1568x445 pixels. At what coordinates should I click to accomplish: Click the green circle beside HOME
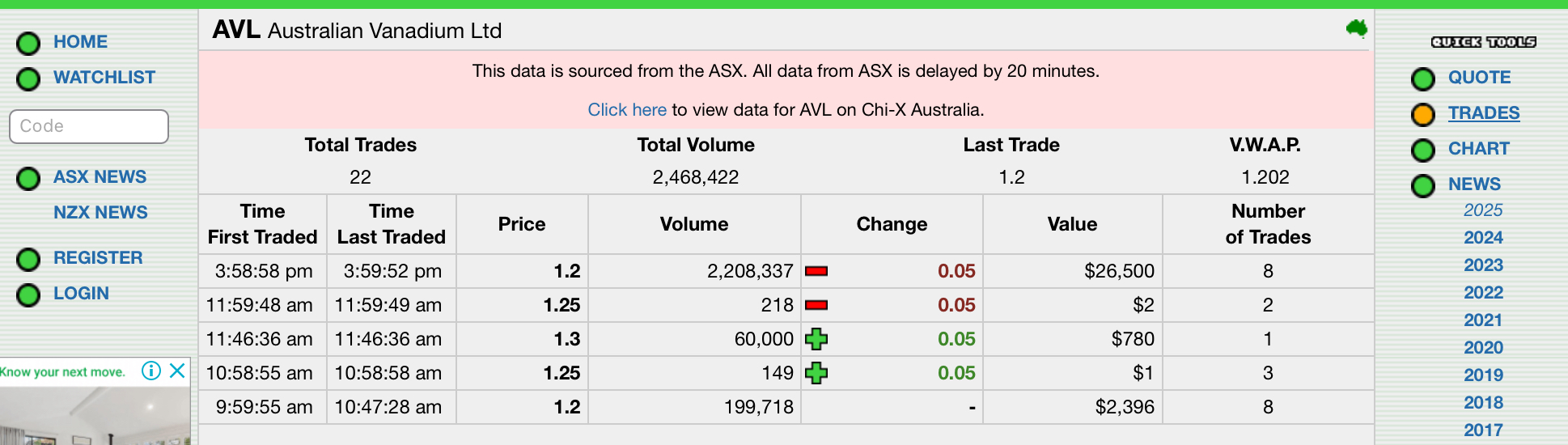28,43
